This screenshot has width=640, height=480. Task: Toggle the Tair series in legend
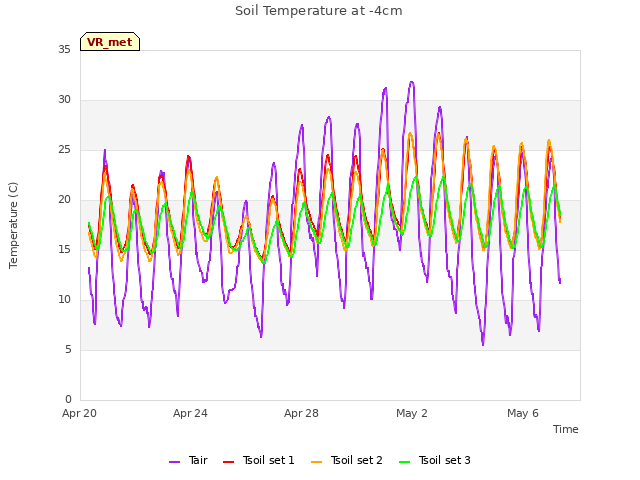click(188, 460)
